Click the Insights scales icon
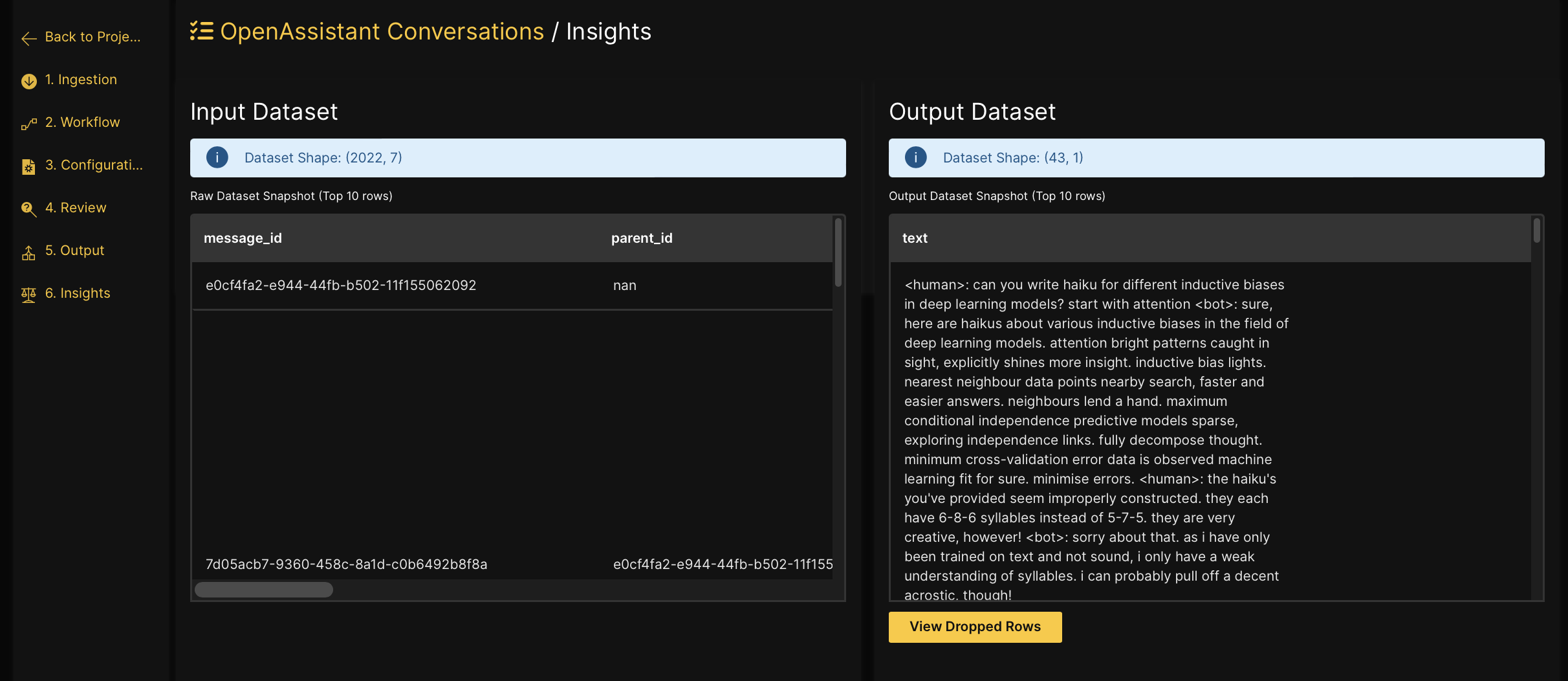The image size is (1568, 681). 28,295
